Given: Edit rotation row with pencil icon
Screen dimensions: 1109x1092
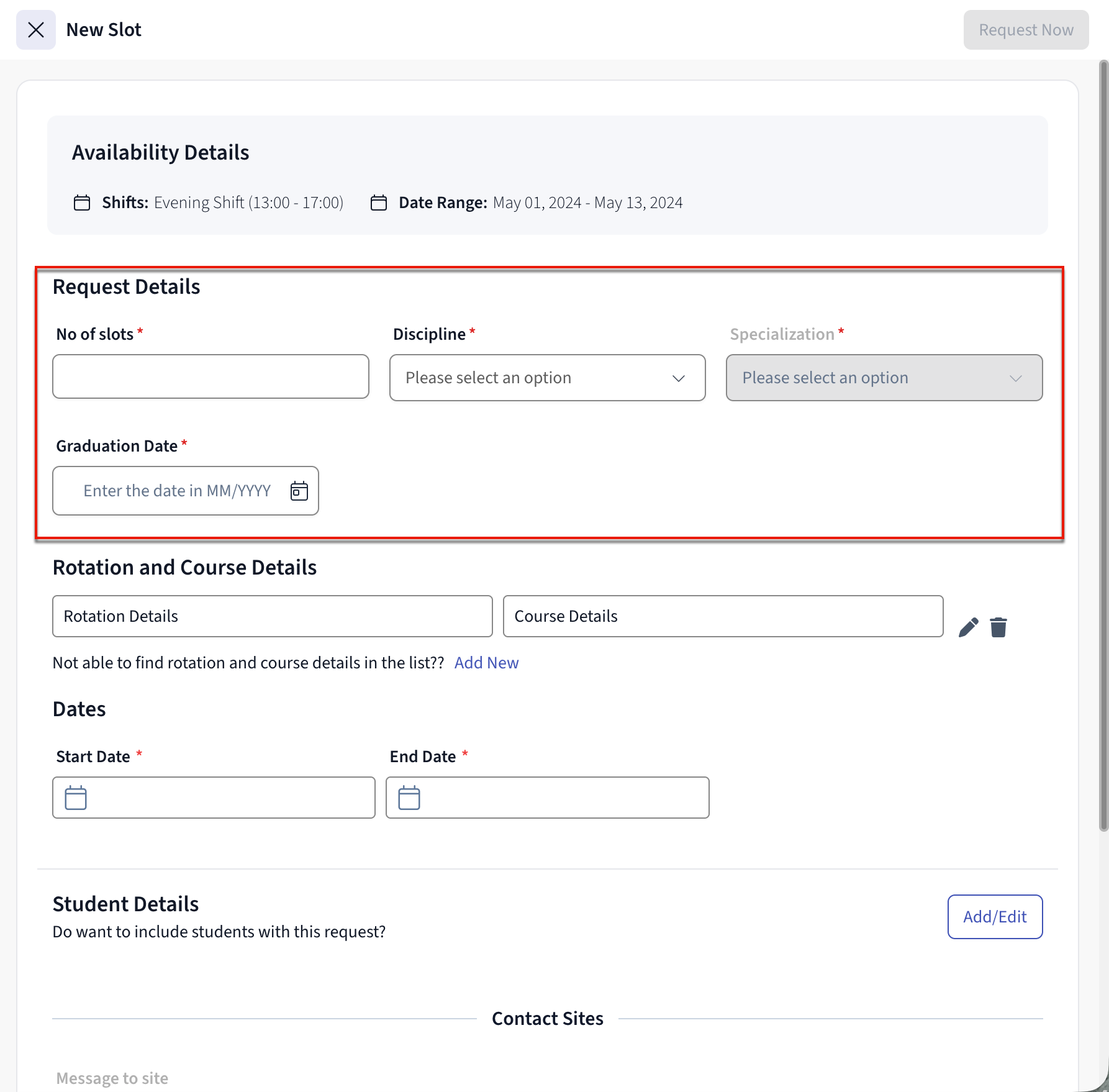Looking at the screenshot, I should pyautogui.click(x=968, y=627).
